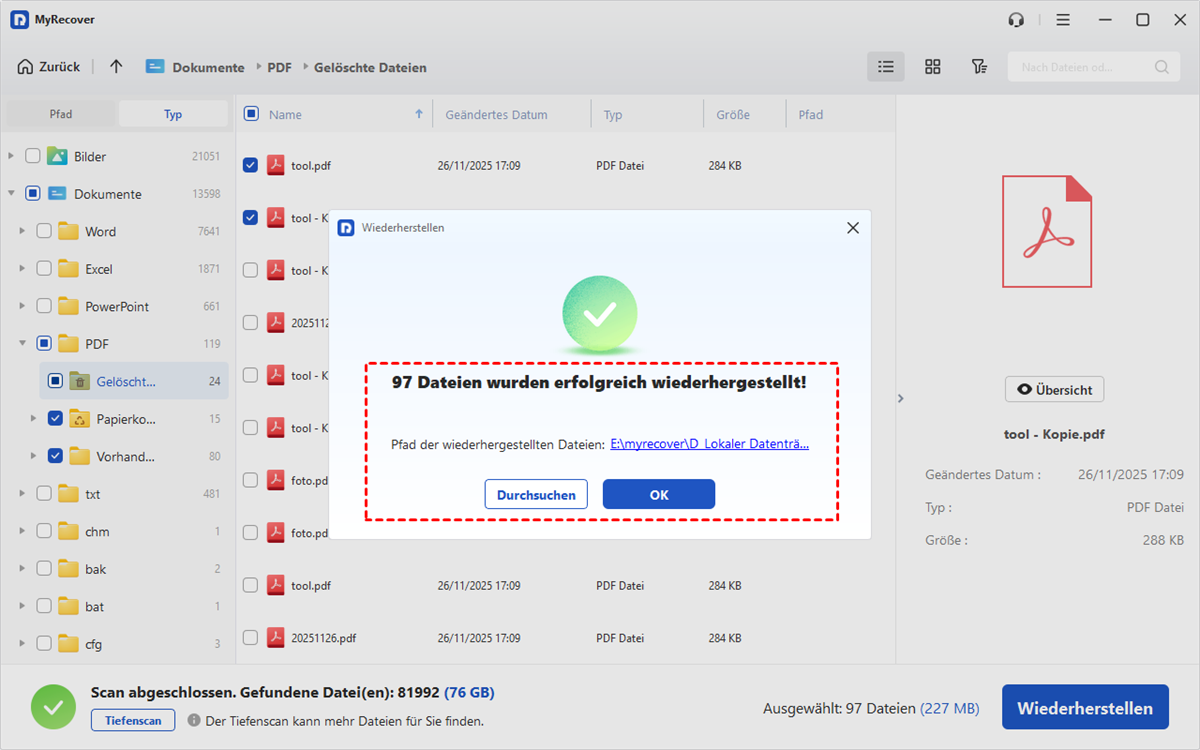This screenshot has width=1200, height=750.
Task: Open the recovered files path link
Action: click(x=709, y=444)
